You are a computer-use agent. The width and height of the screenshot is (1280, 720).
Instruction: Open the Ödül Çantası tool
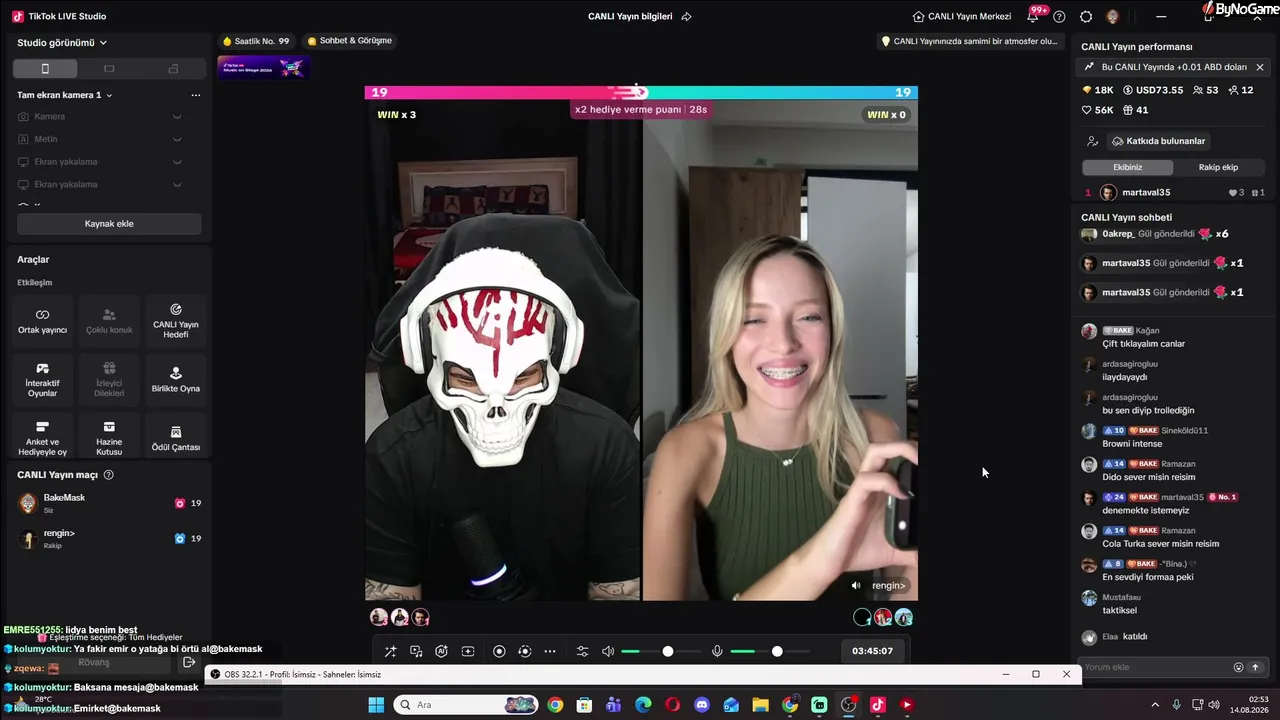(x=175, y=437)
